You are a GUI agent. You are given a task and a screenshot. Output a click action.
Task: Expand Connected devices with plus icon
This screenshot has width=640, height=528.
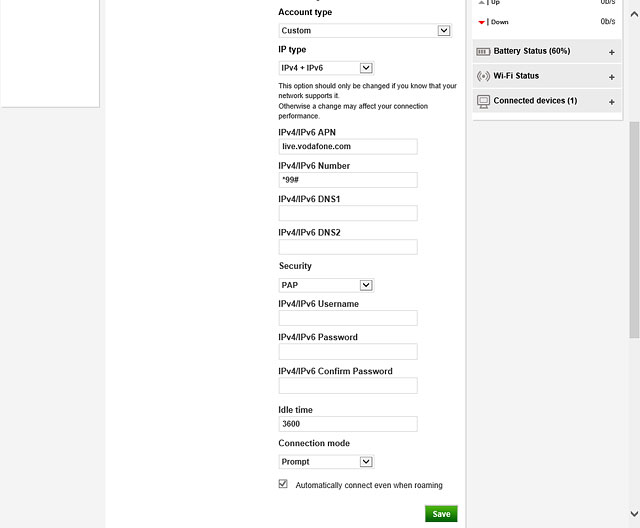click(611, 102)
